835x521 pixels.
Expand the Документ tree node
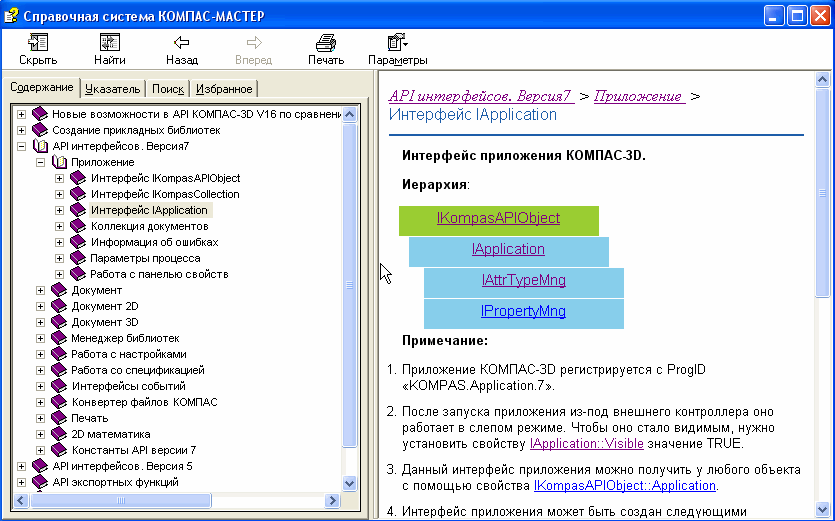coord(40,290)
